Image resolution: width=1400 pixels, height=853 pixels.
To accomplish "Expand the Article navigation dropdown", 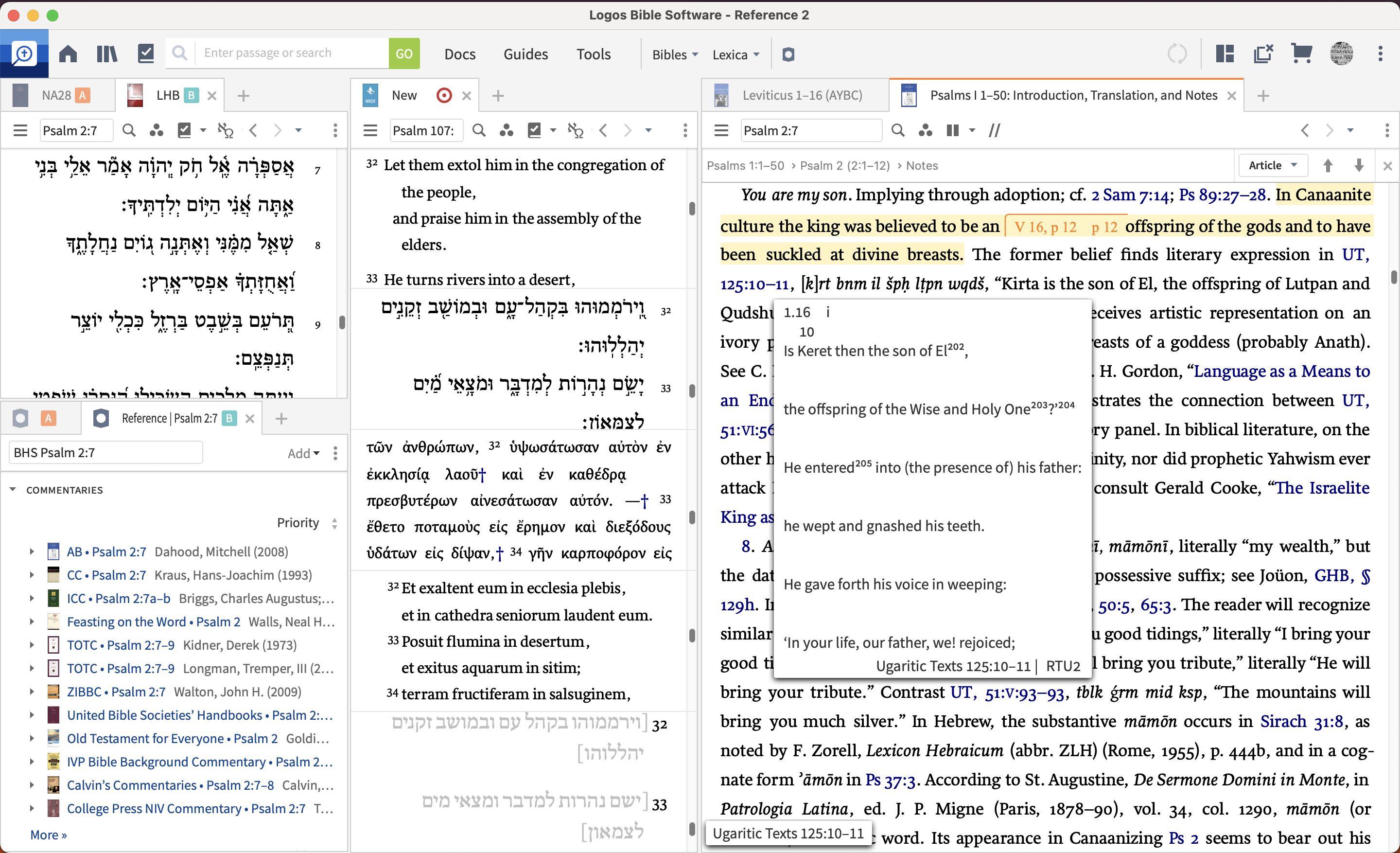I will click(x=1273, y=165).
